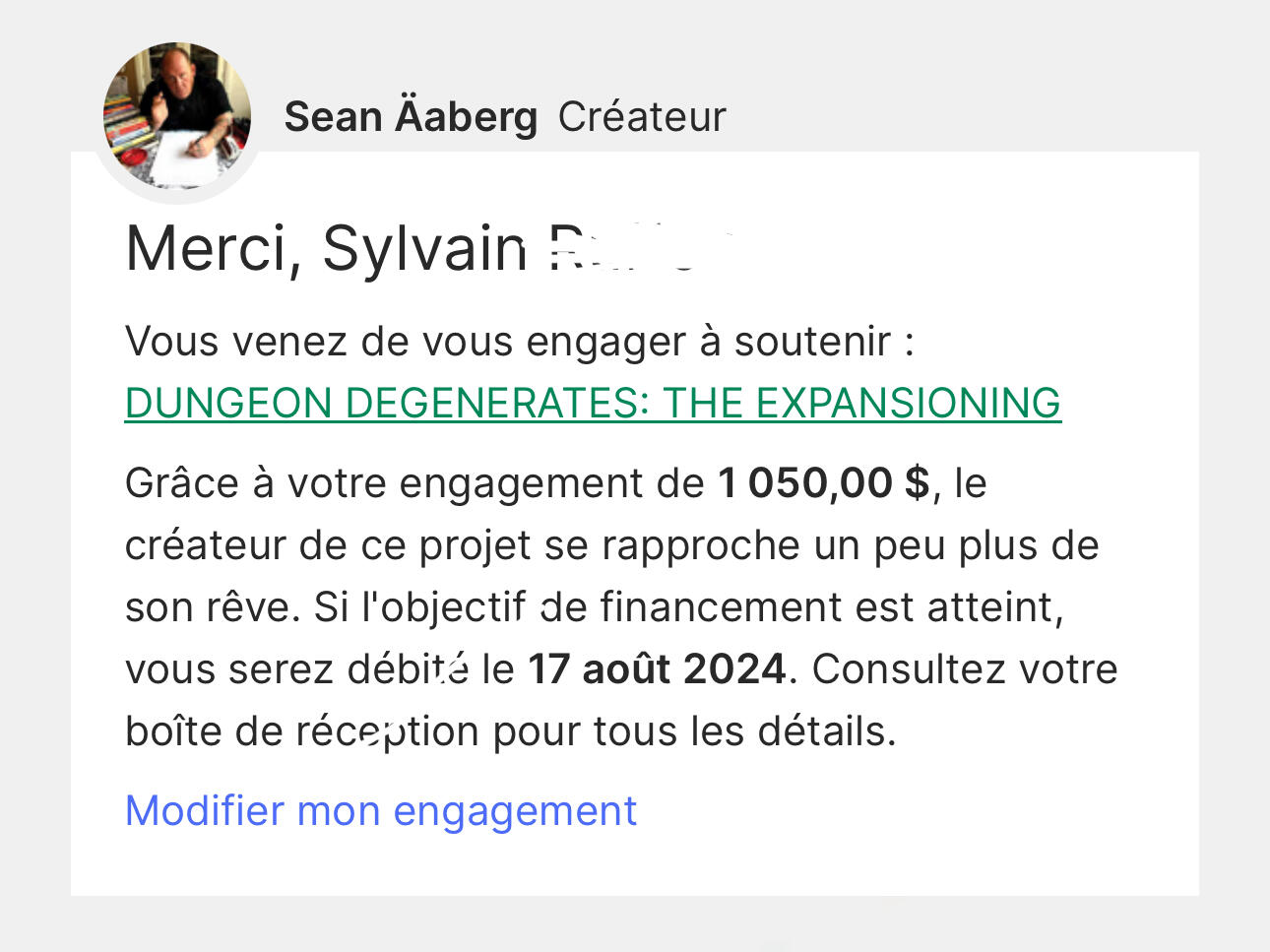Click the Créateur label beside the name
The height and width of the screenshot is (952, 1270).
[x=642, y=117]
